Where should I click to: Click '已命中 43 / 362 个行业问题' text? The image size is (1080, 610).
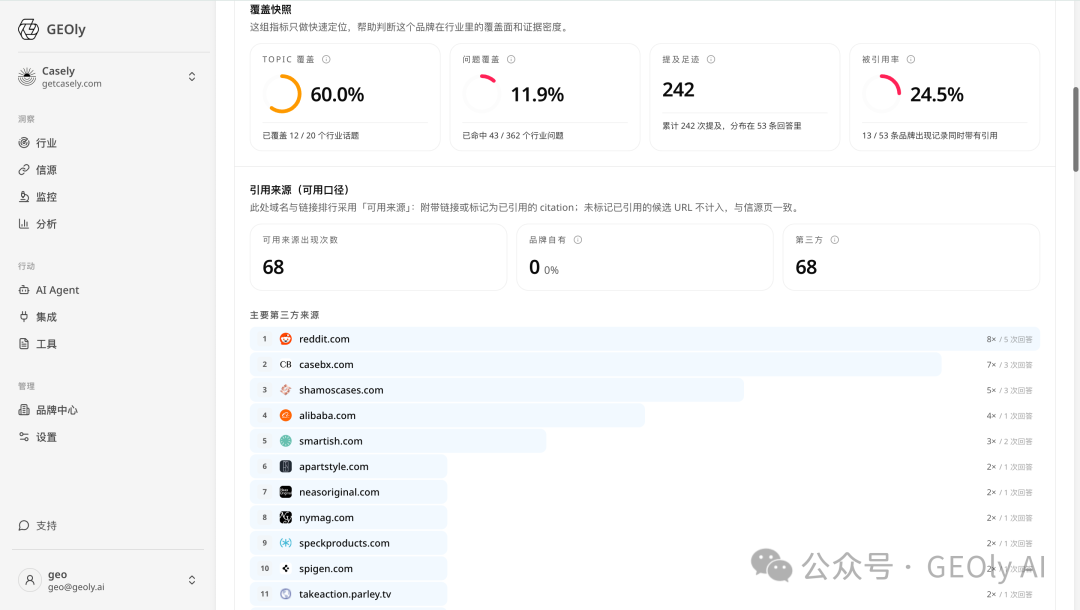pos(513,136)
